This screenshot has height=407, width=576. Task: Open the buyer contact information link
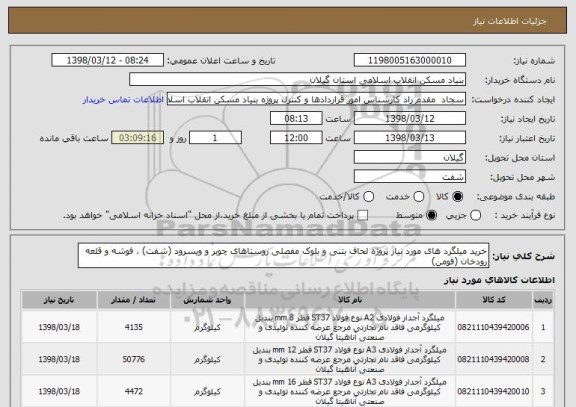tap(123, 100)
